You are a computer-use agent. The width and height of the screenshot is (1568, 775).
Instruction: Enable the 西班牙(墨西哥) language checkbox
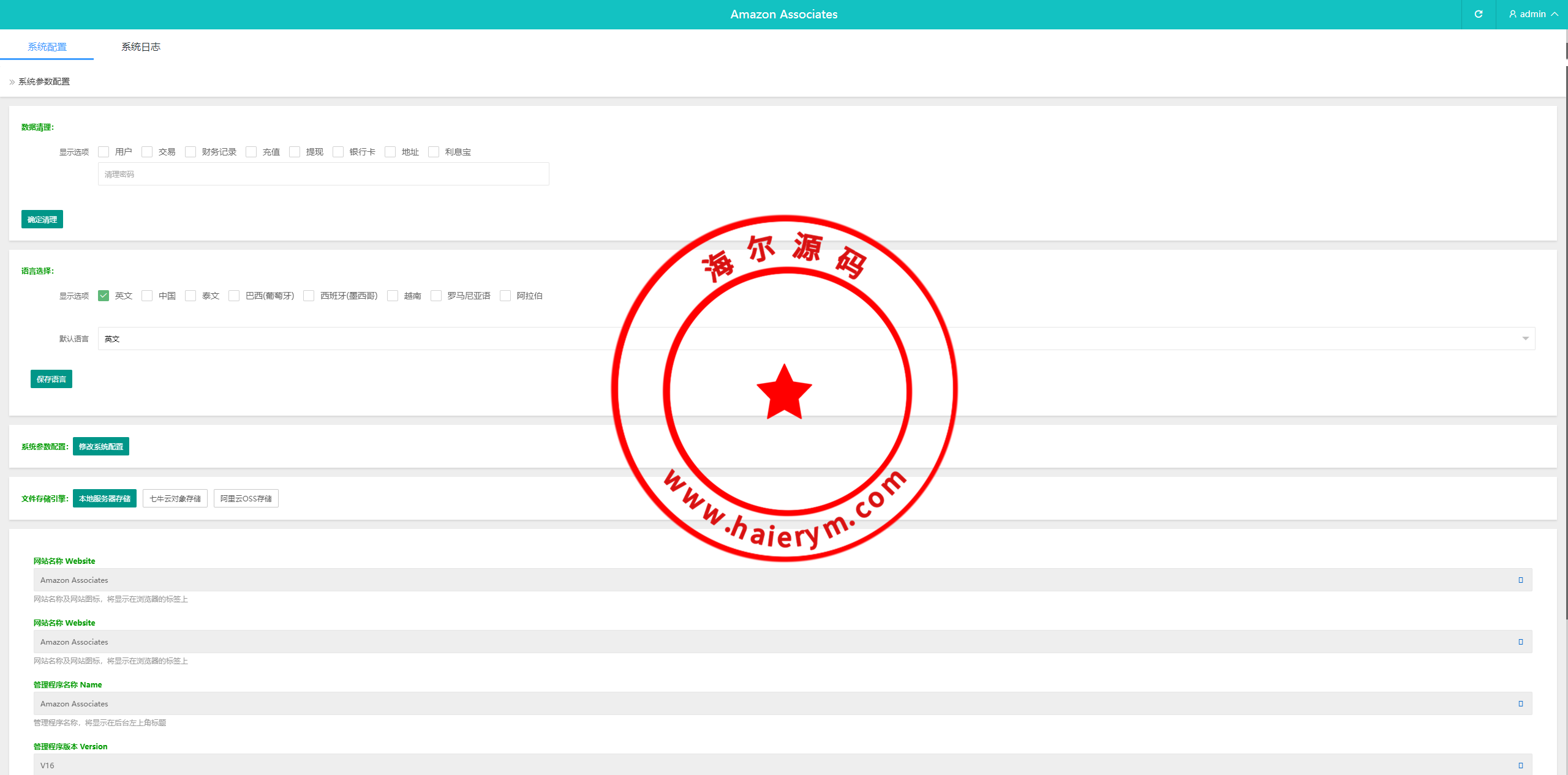tap(309, 296)
